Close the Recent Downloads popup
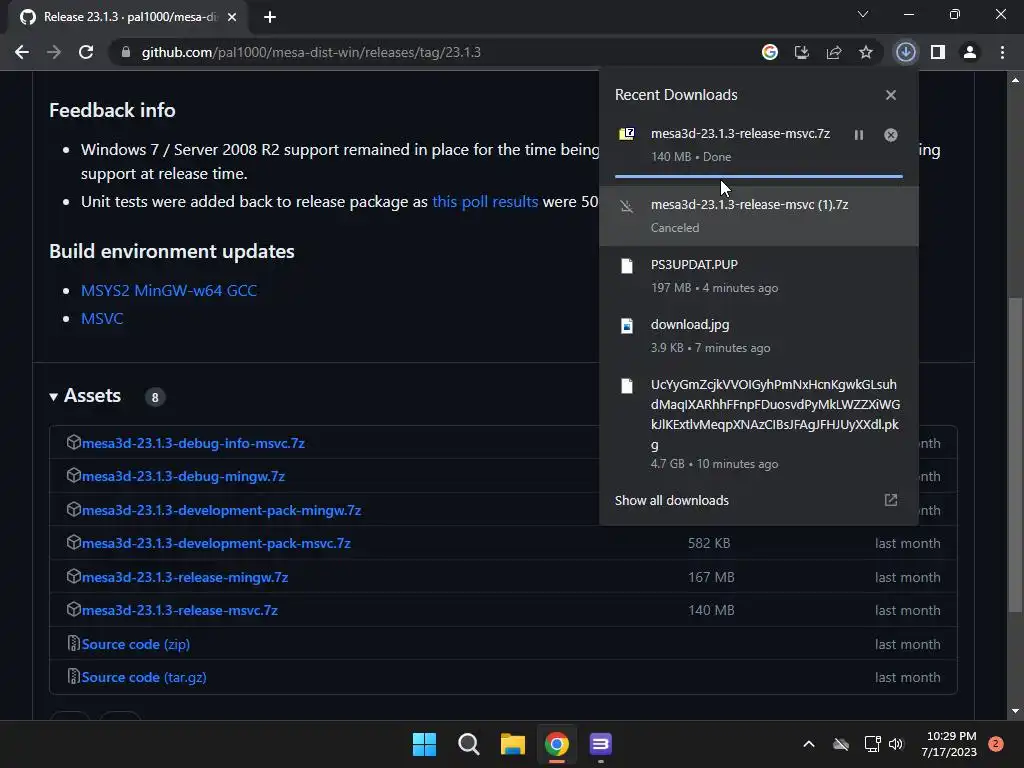This screenshot has width=1024, height=768. coord(891,95)
